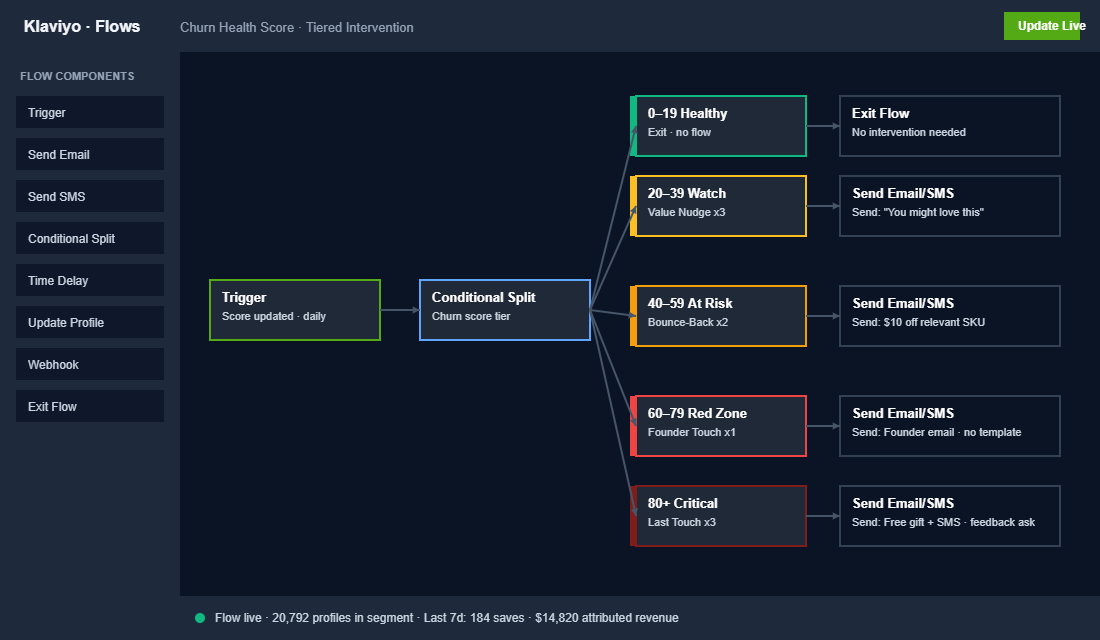Select the Conditional Split sidebar component
This screenshot has height=640, width=1100.
tap(90, 239)
